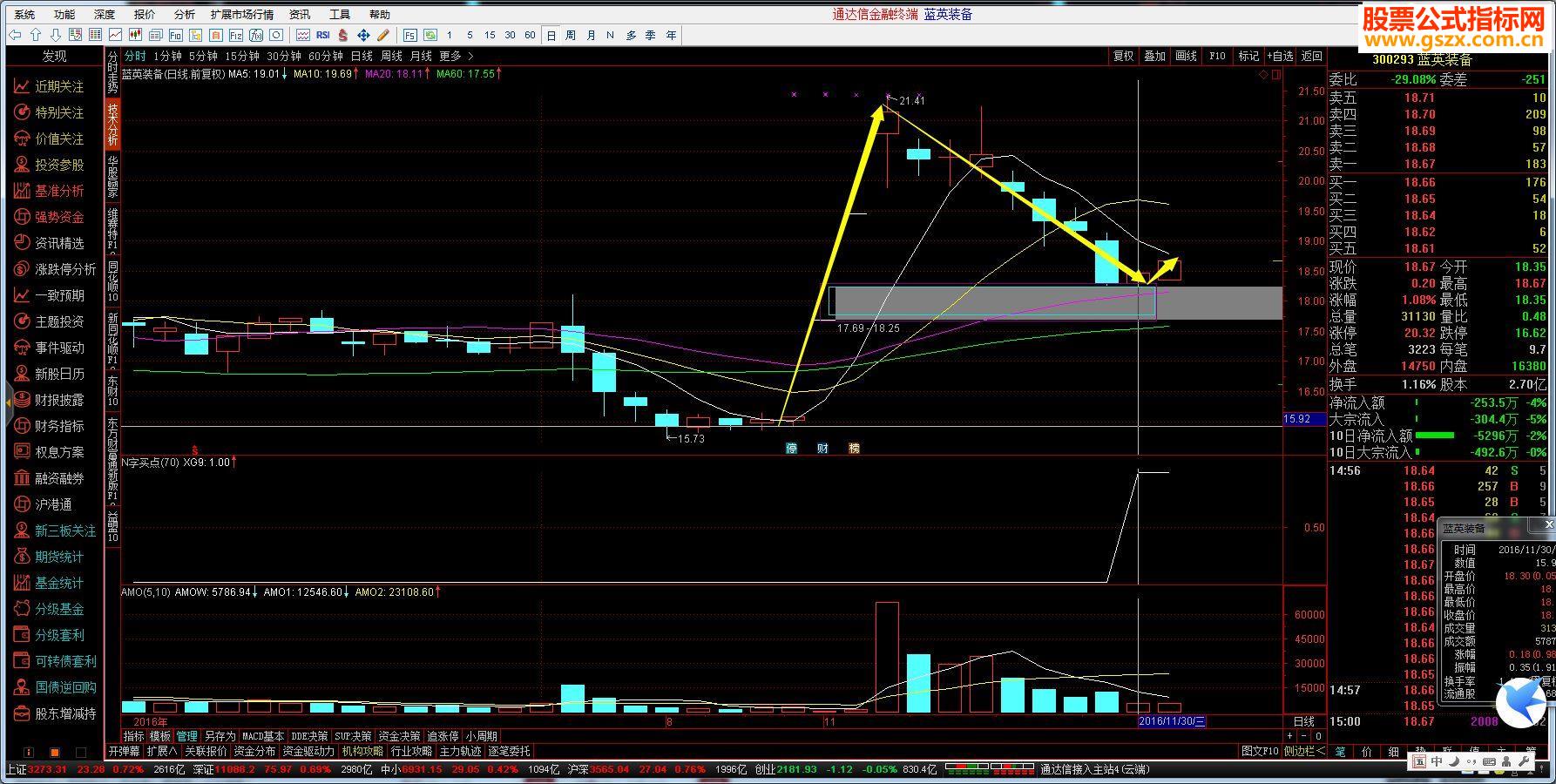The image size is (1556, 784).
Task: Open 日线 period selector at bottom right
Action: tap(1304, 721)
